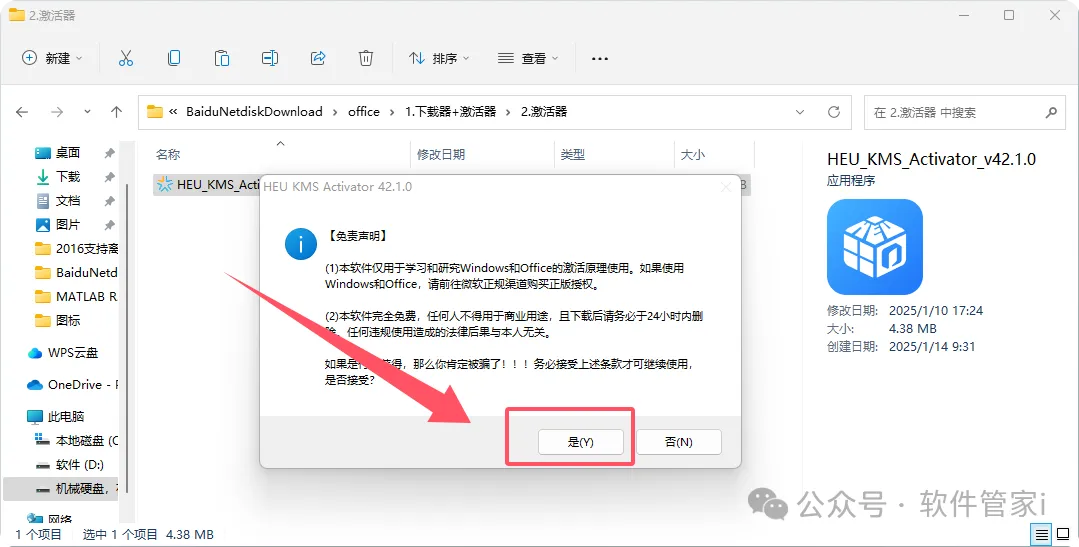Go back with the left arrow

tap(22, 112)
